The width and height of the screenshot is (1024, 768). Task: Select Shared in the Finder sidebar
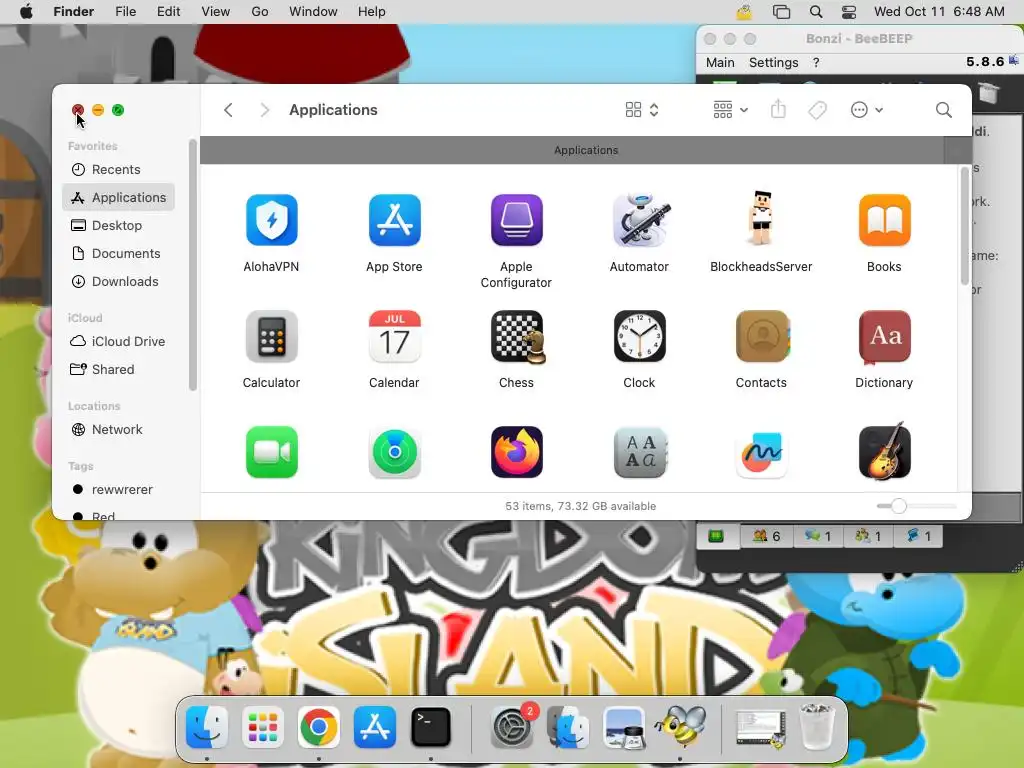tap(118, 370)
